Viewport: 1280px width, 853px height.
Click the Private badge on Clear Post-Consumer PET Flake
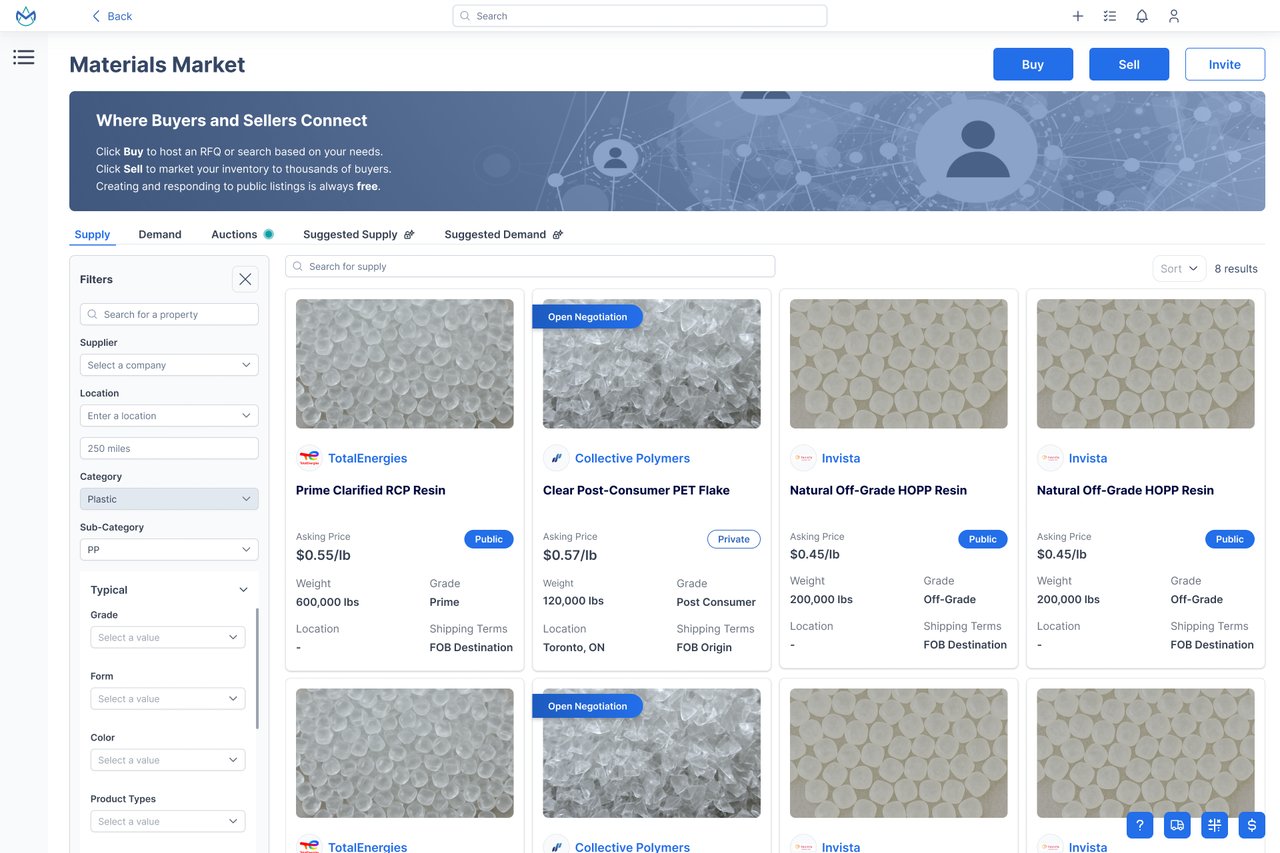tap(733, 539)
